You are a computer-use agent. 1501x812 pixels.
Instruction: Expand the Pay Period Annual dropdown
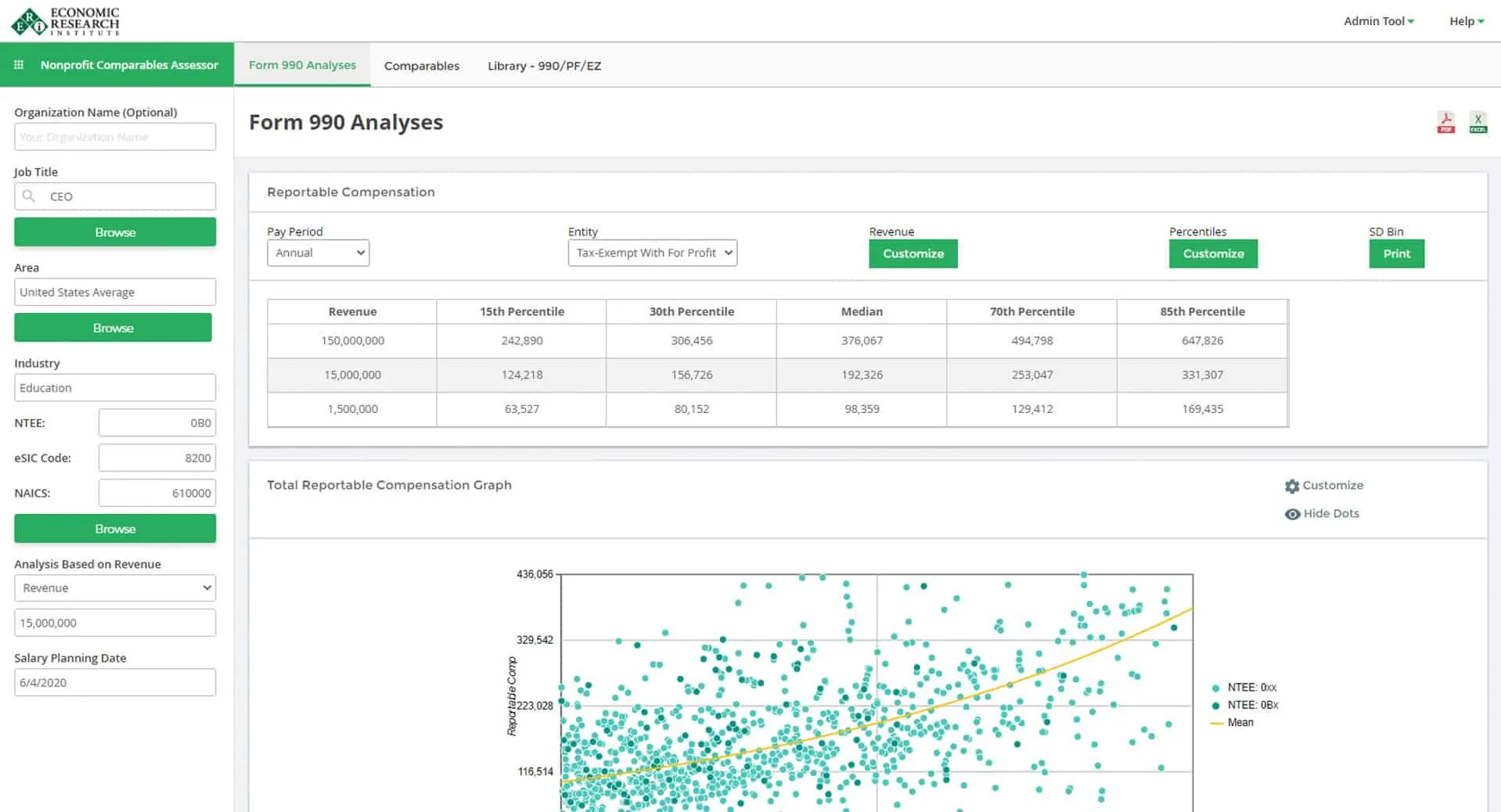318,253
